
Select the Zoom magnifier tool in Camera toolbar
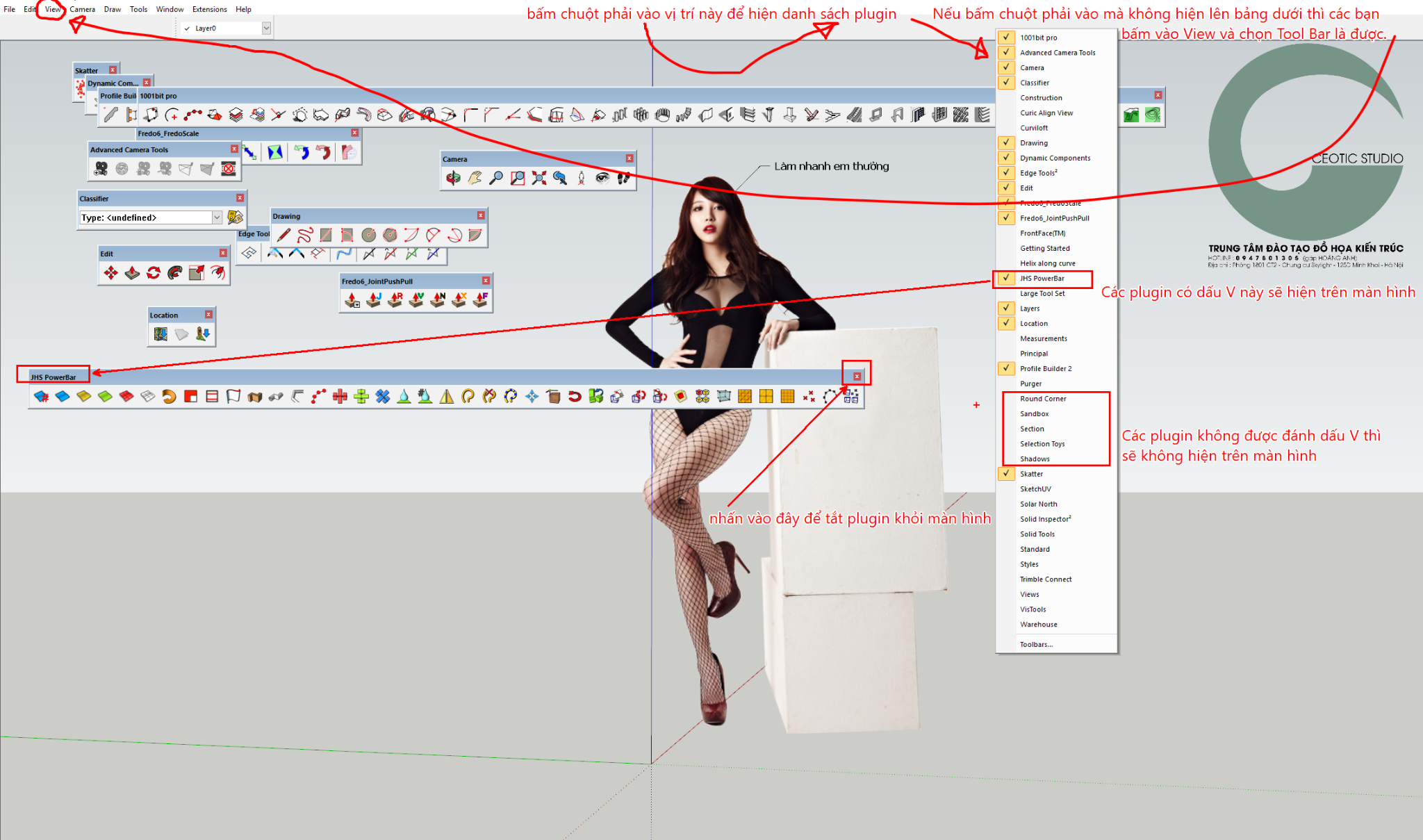(496, 179)
